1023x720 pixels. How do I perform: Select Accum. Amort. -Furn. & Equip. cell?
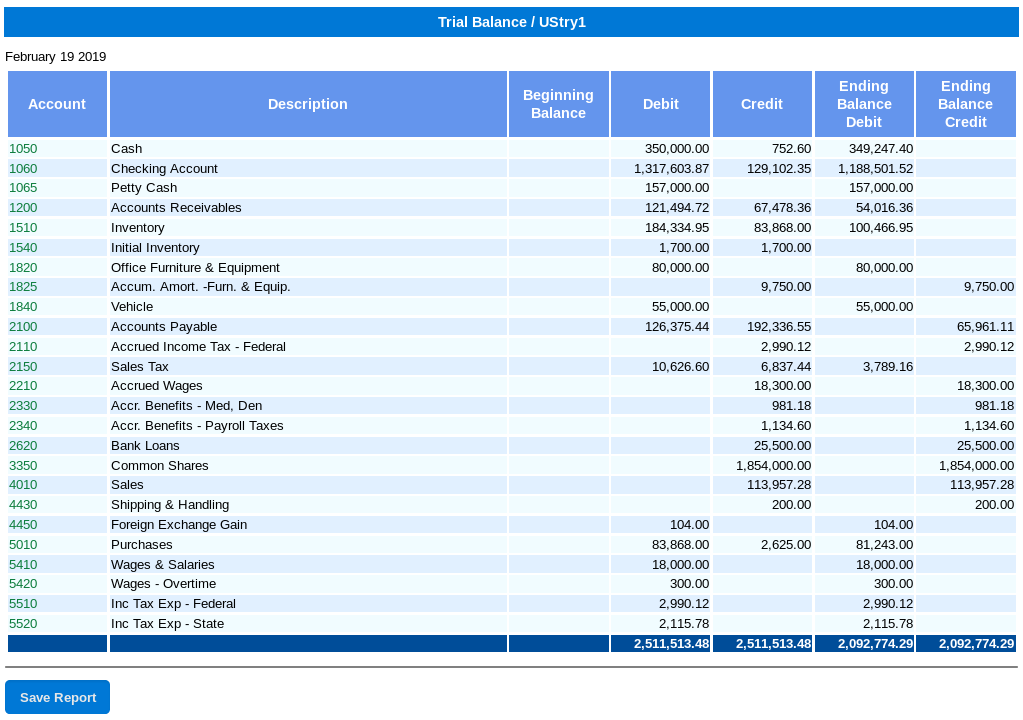point(308,287)
